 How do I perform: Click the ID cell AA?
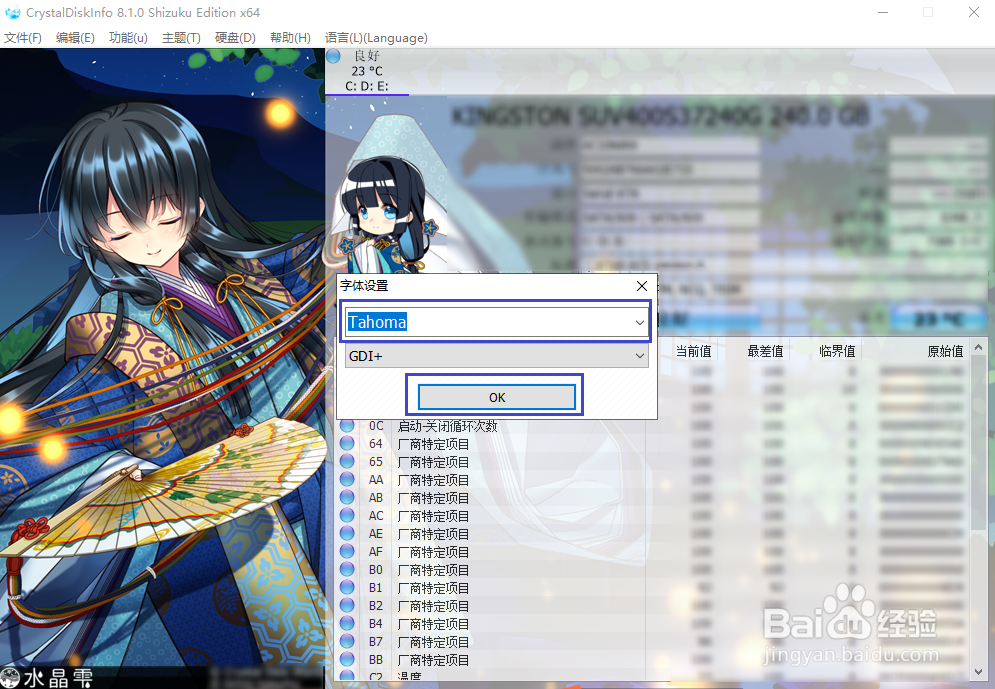[x=376, y=480]
